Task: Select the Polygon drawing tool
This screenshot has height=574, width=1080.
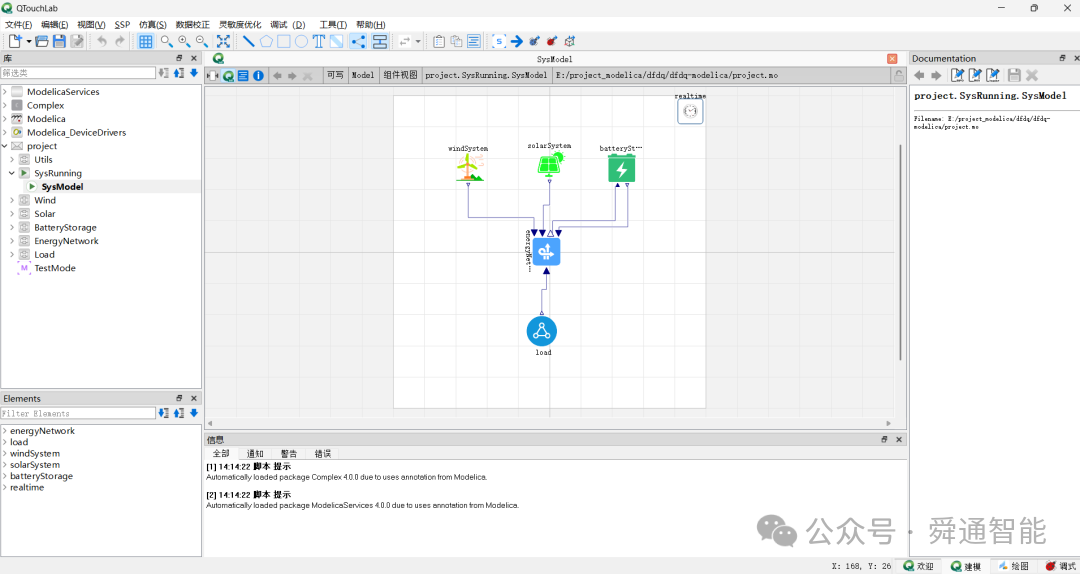Action: coord(266,41)
